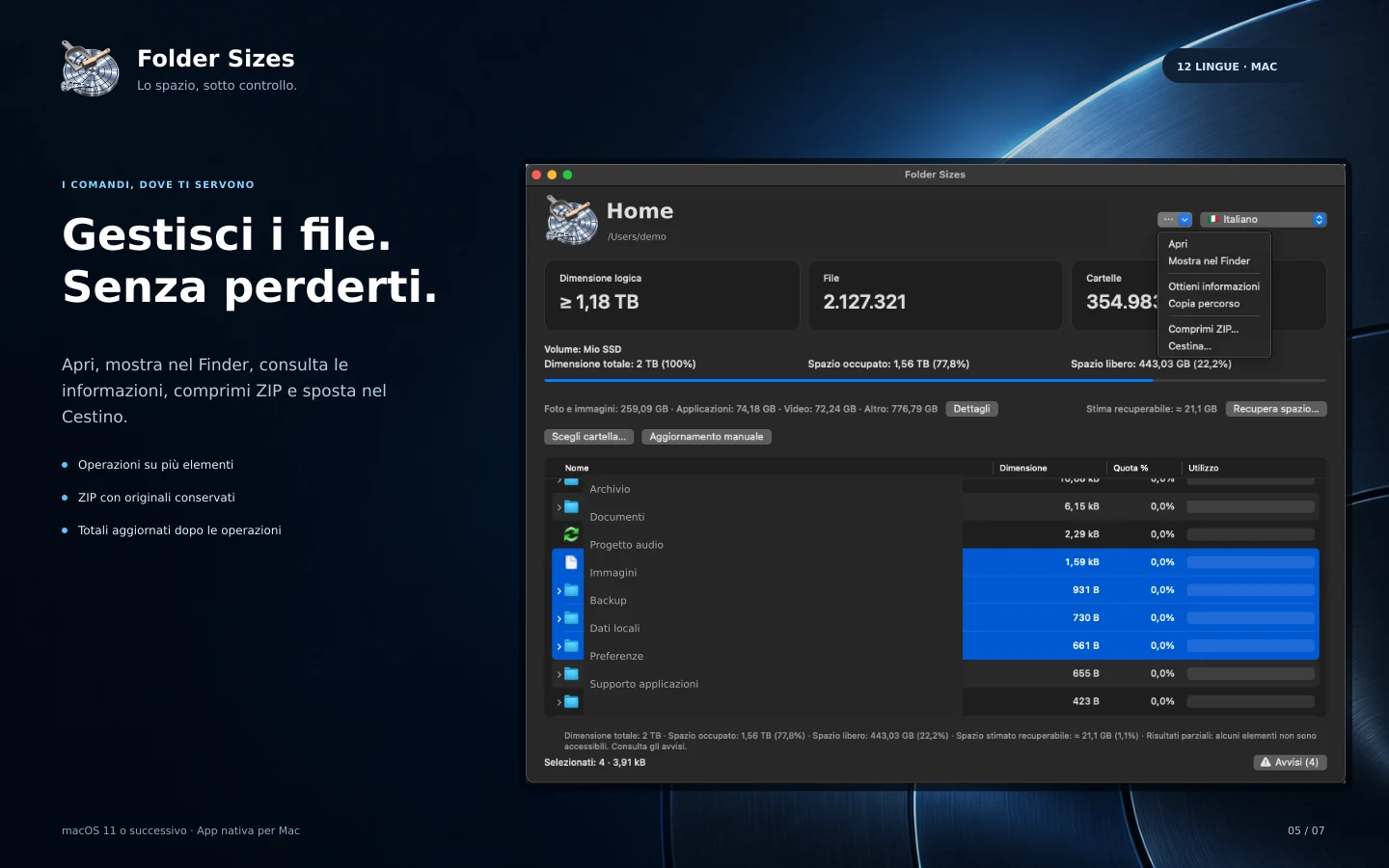
Task: Click the Documenti name in the list
Action: (617, 518)
